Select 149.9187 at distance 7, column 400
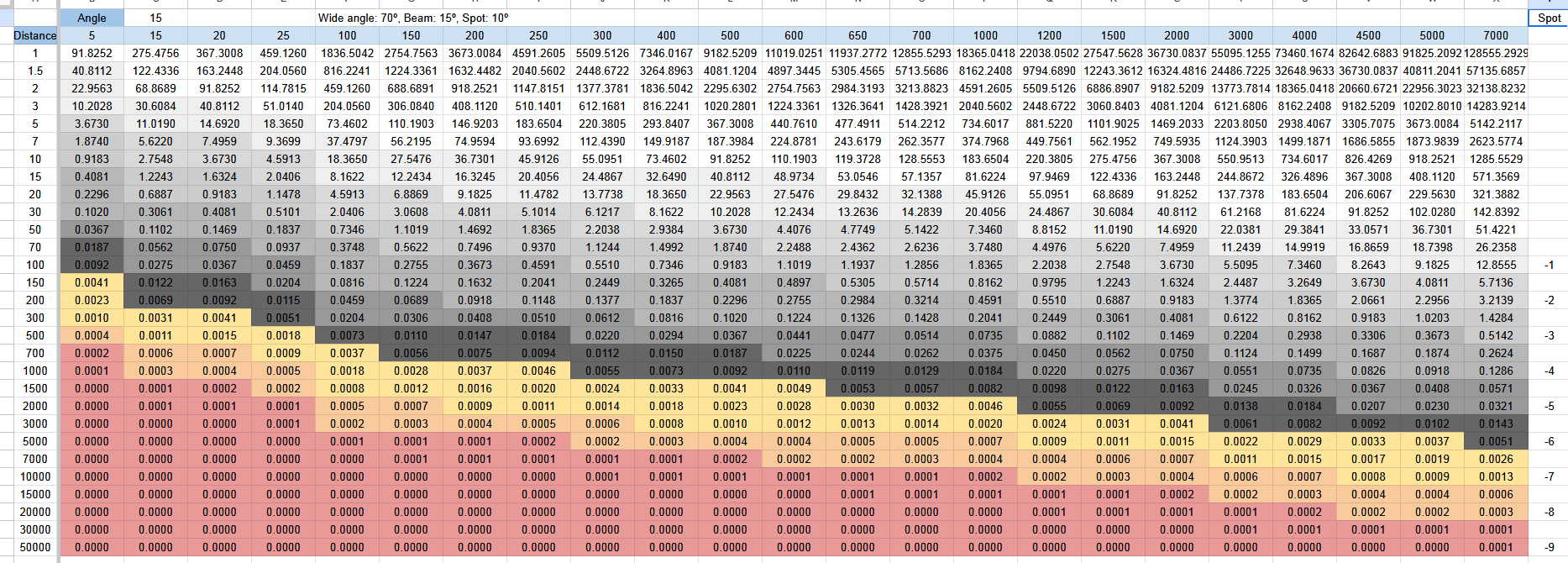The height and width of the screenshot is (563, 1568). click(x=666, y=141)
